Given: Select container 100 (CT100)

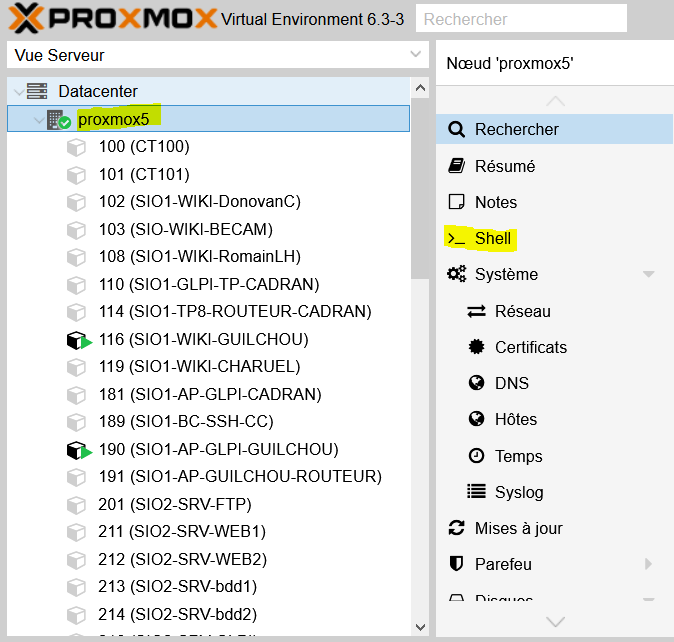Looking at the screenshot, I should 143,146.
